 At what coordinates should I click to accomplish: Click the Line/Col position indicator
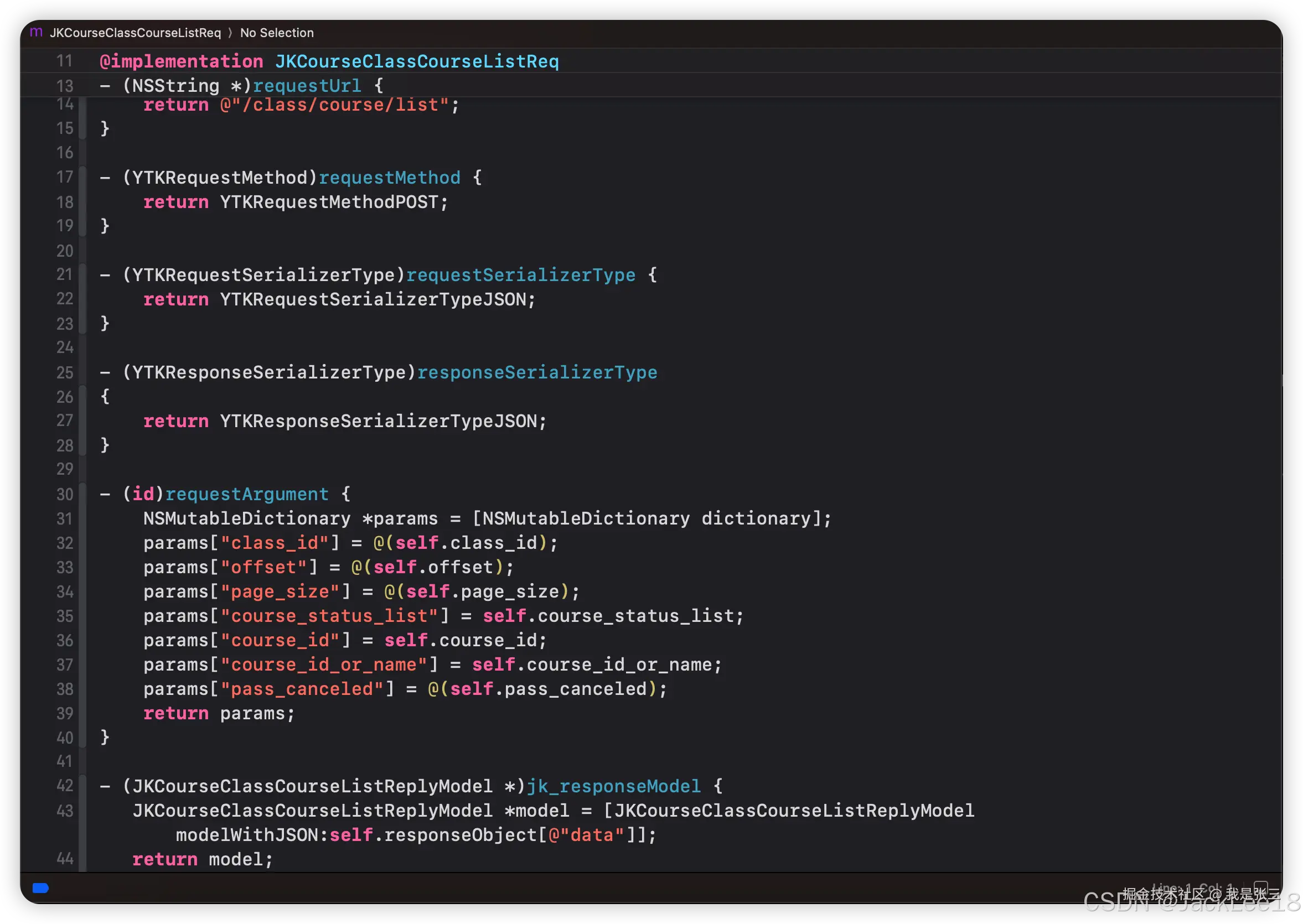click(1192, 888)
